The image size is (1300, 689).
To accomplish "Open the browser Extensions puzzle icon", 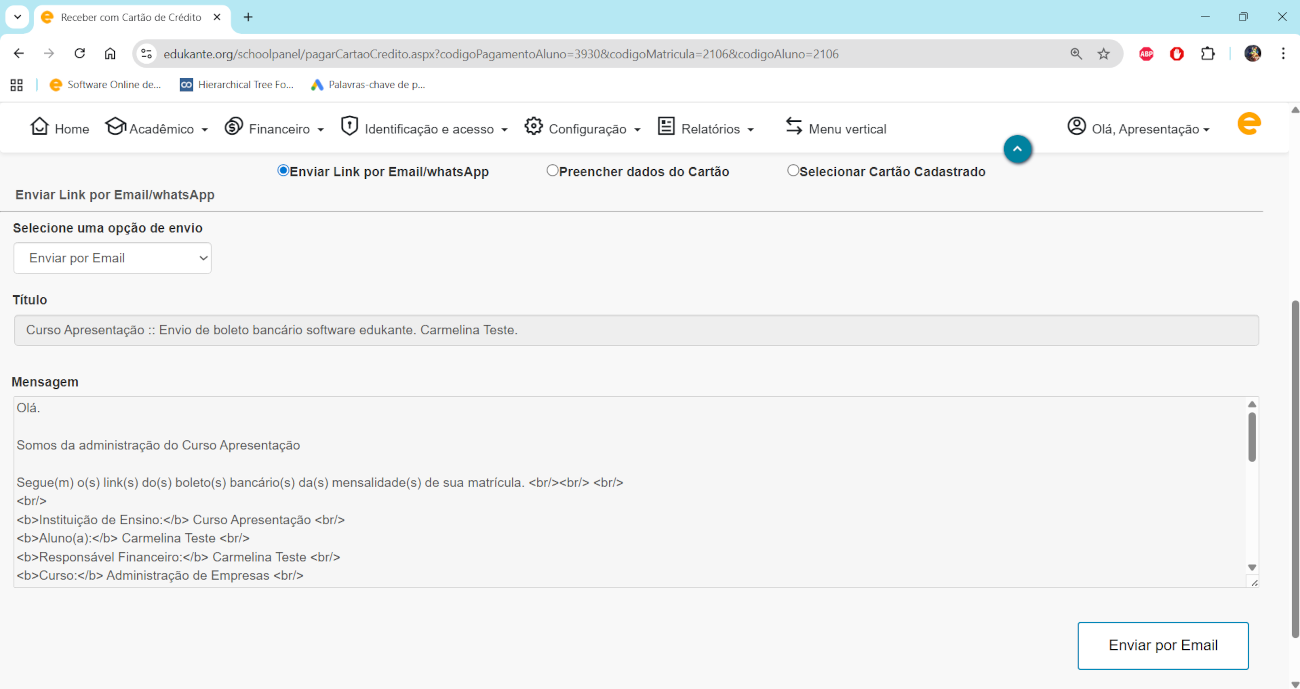I will pos(1207,54).
